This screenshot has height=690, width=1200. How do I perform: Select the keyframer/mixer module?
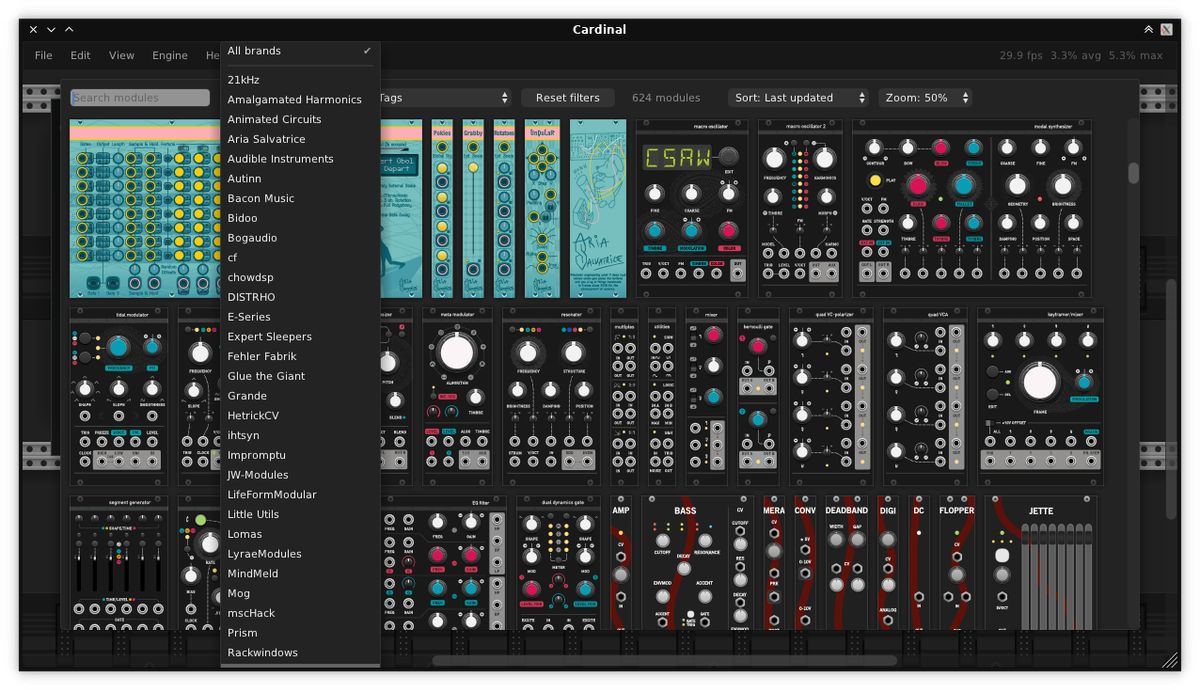coord(1040,396)
